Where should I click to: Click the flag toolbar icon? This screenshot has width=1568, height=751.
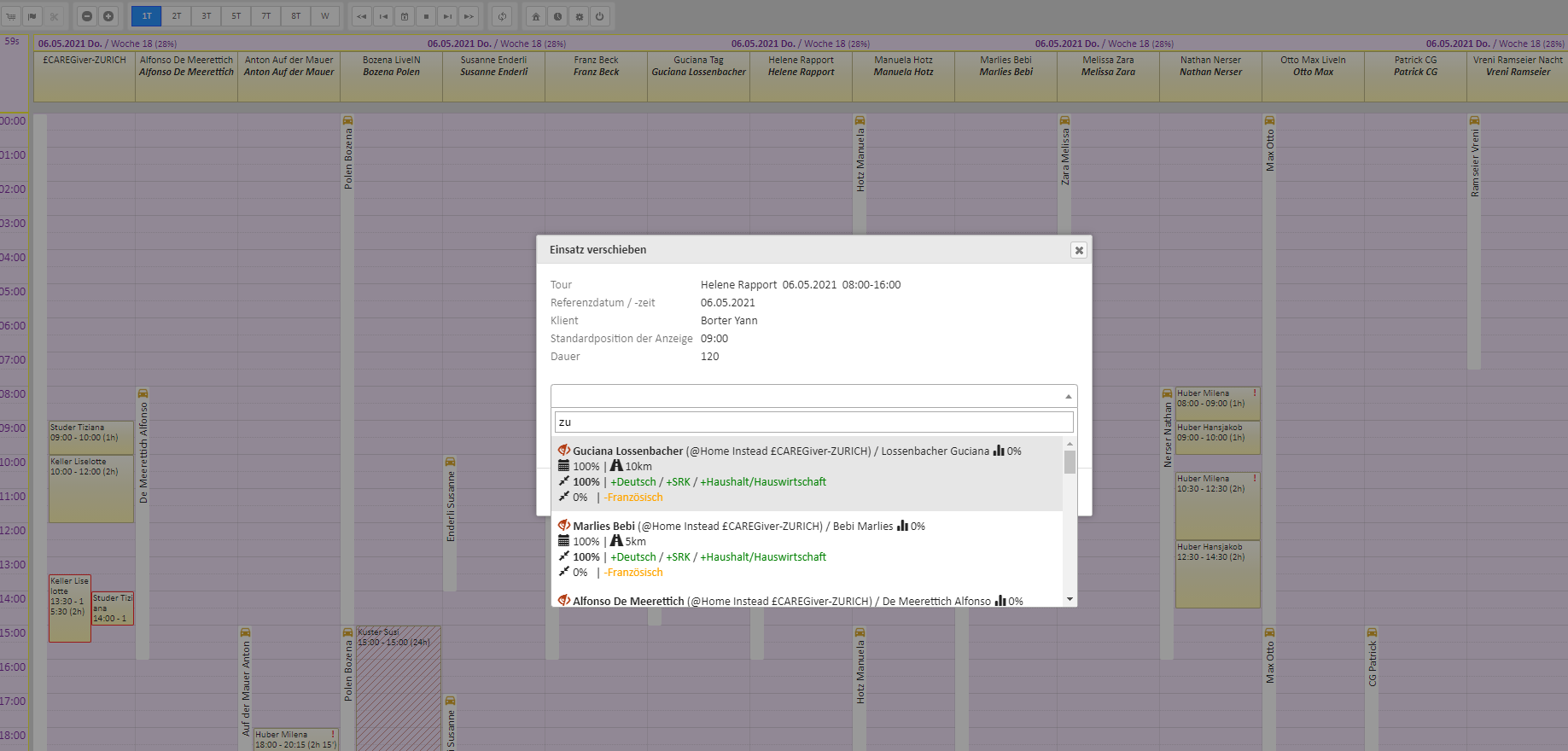tap(32, 16)
